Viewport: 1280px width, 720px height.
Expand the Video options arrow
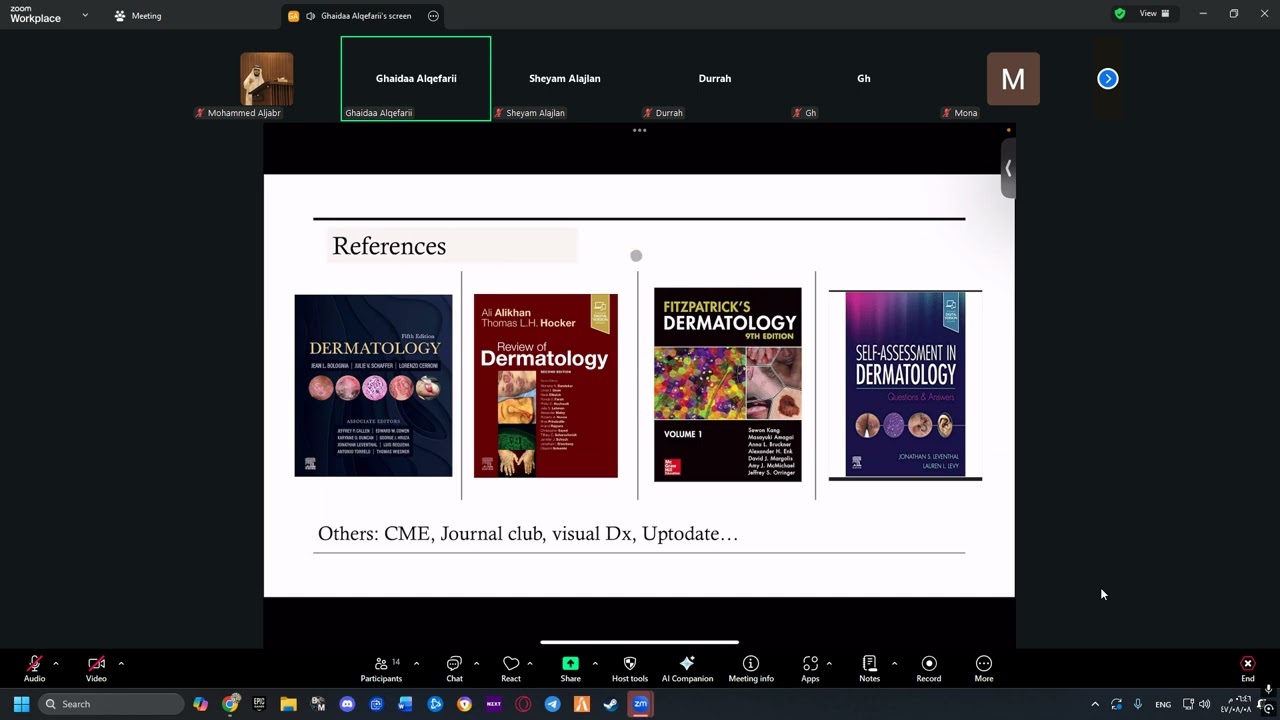point(121,663)
